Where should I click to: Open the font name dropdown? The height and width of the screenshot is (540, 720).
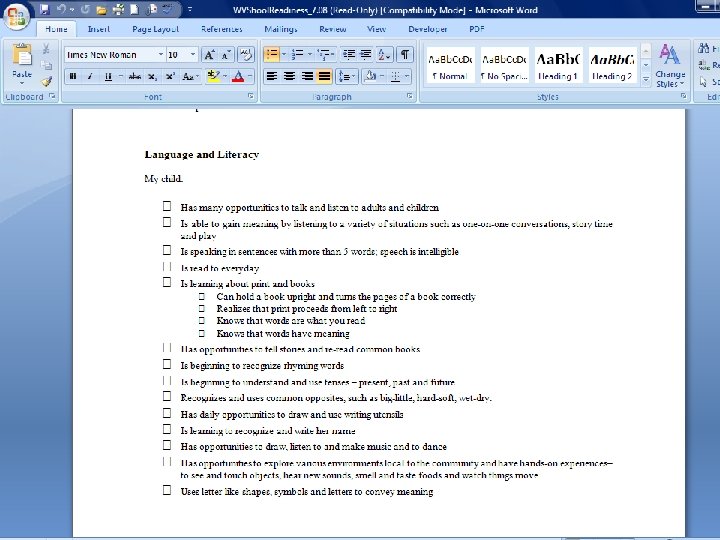(x=160, y=55)
